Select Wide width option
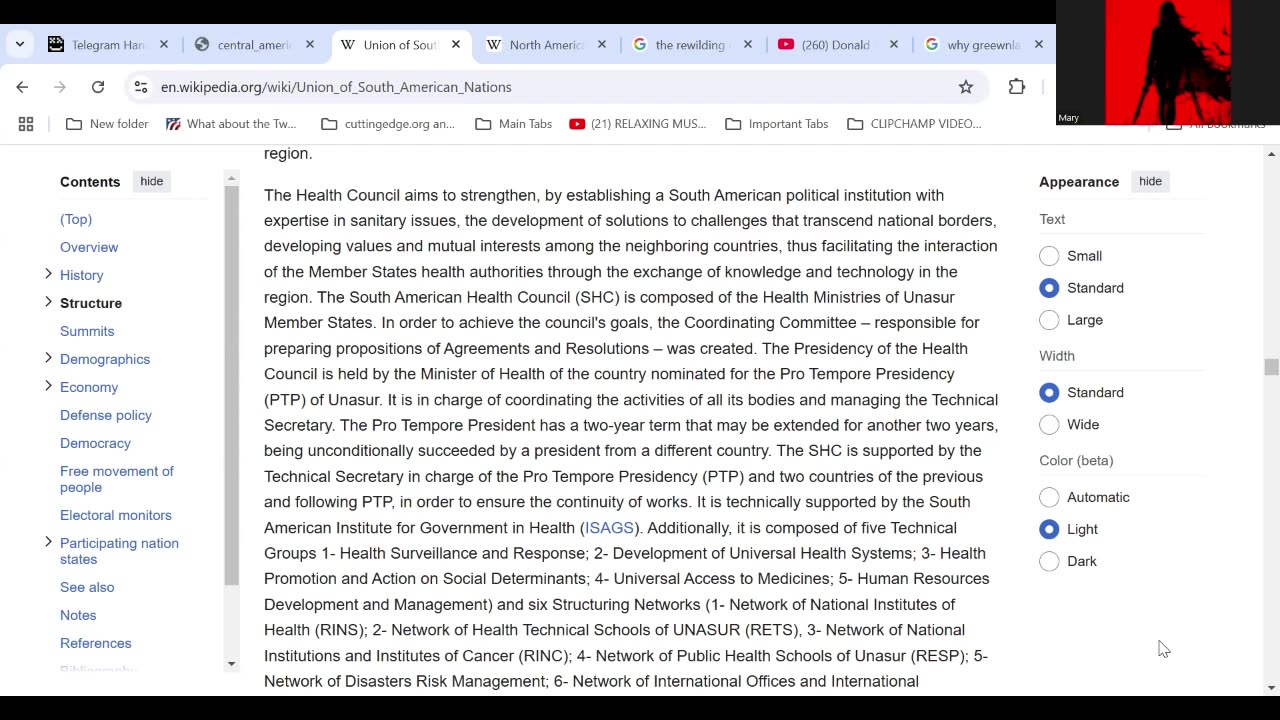 (x=1049, y=425)
